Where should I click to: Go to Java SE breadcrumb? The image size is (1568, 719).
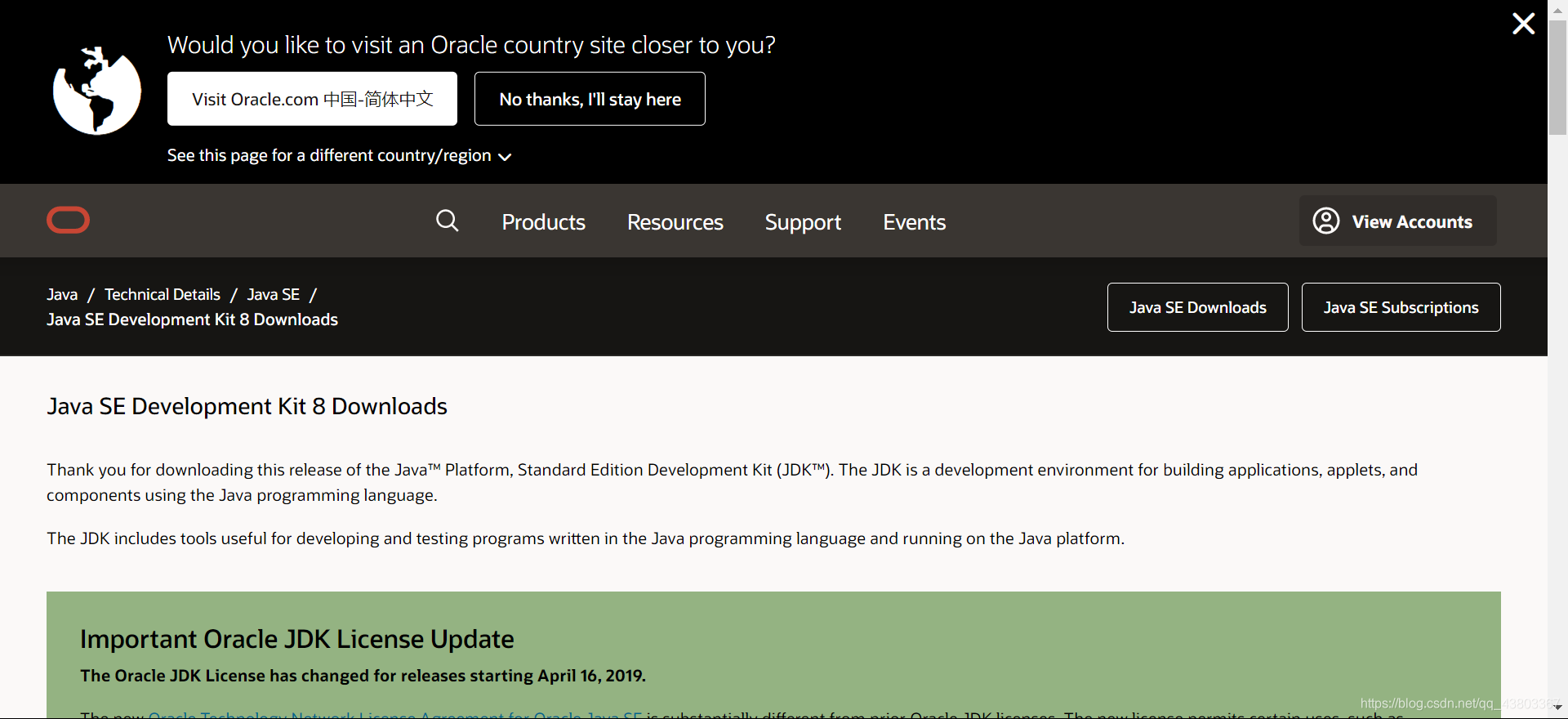(274, 294)
